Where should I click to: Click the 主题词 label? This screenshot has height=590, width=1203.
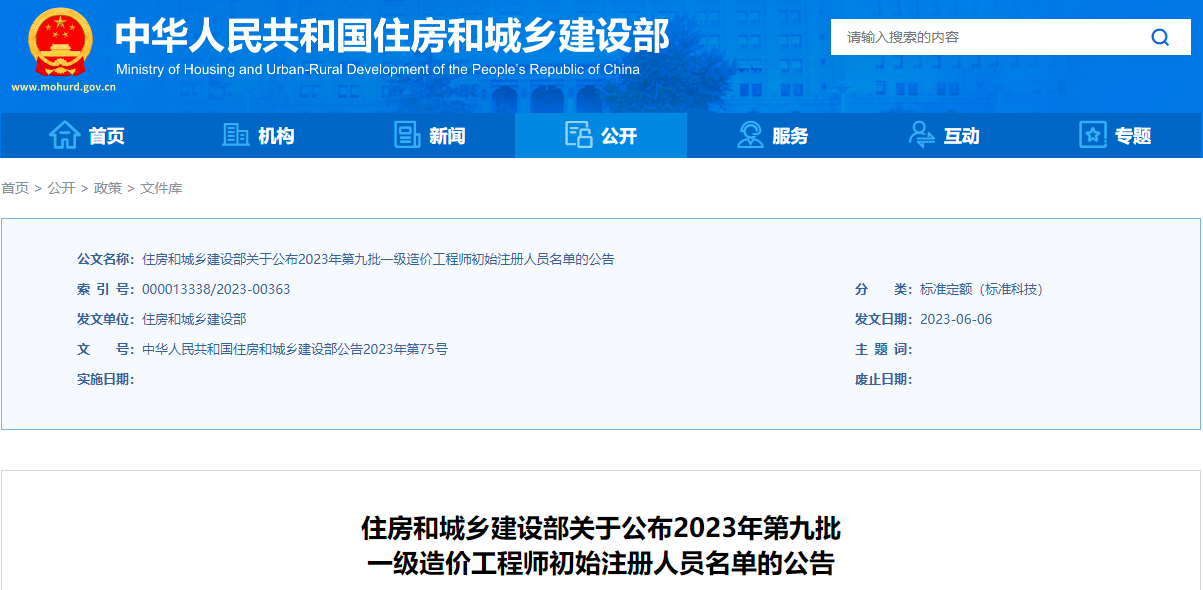click(884, 349)
